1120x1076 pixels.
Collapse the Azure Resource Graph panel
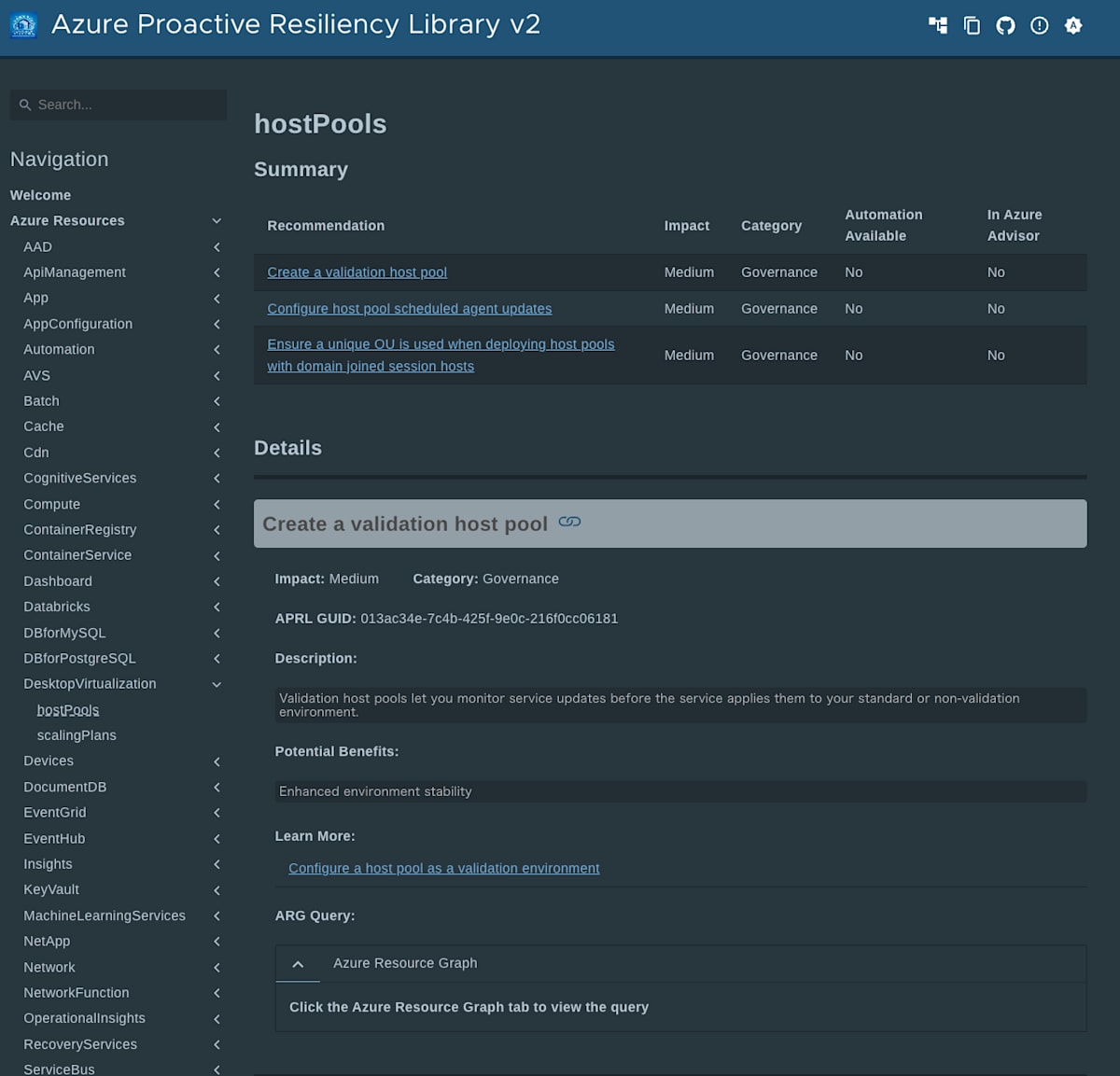298,963
